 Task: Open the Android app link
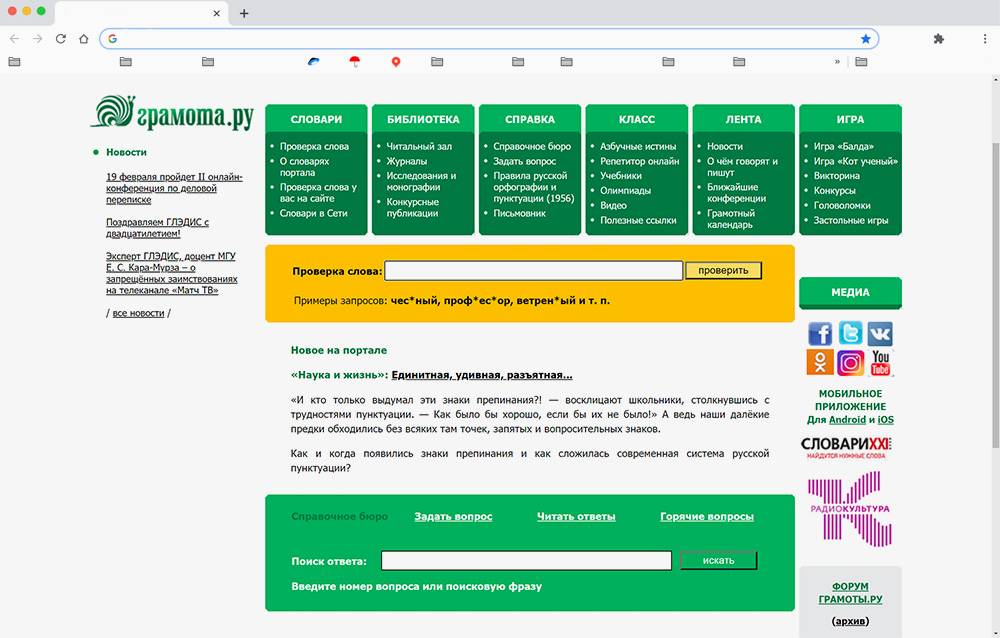pos(847,420)
